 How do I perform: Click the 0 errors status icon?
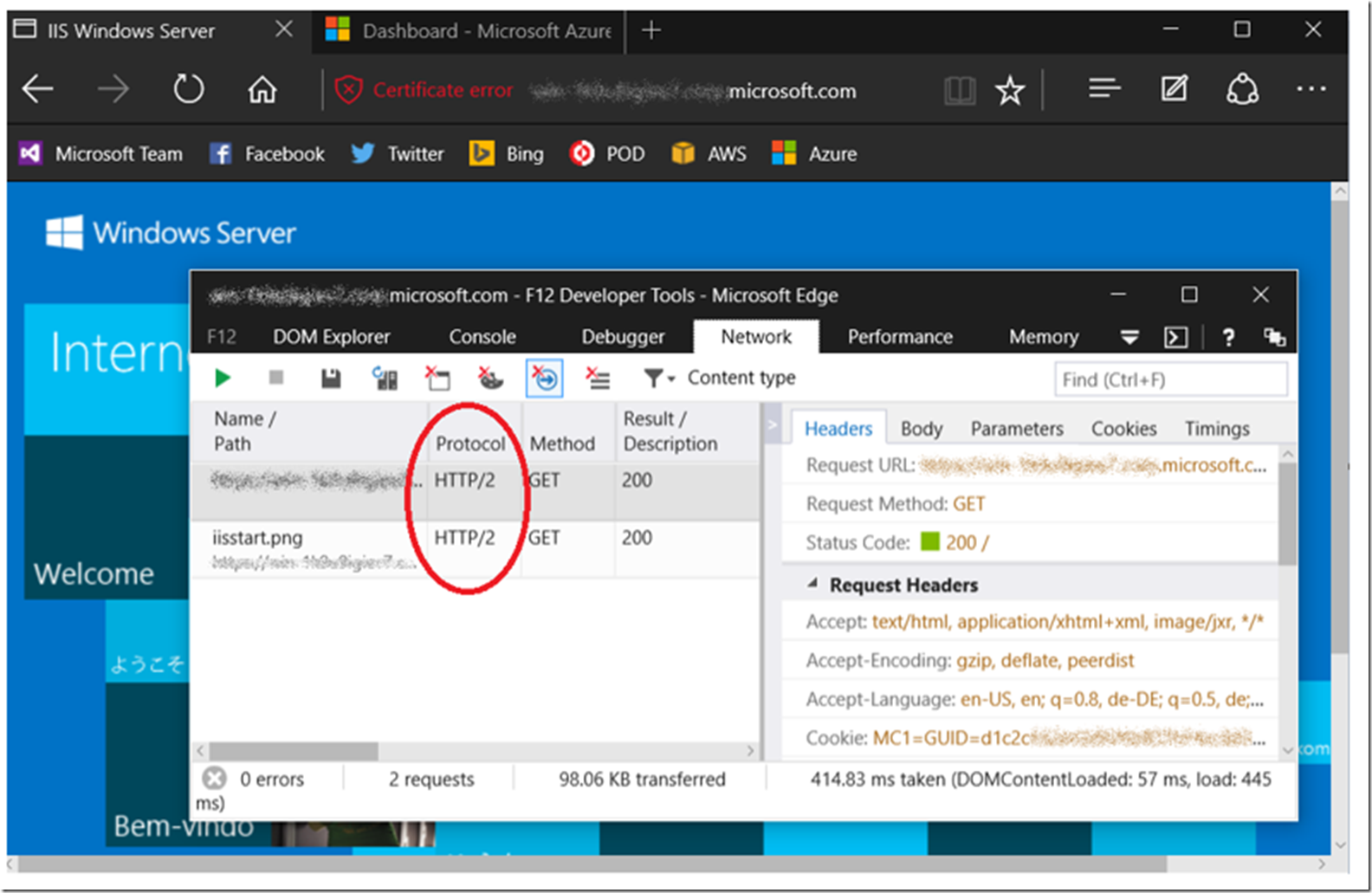214,778
